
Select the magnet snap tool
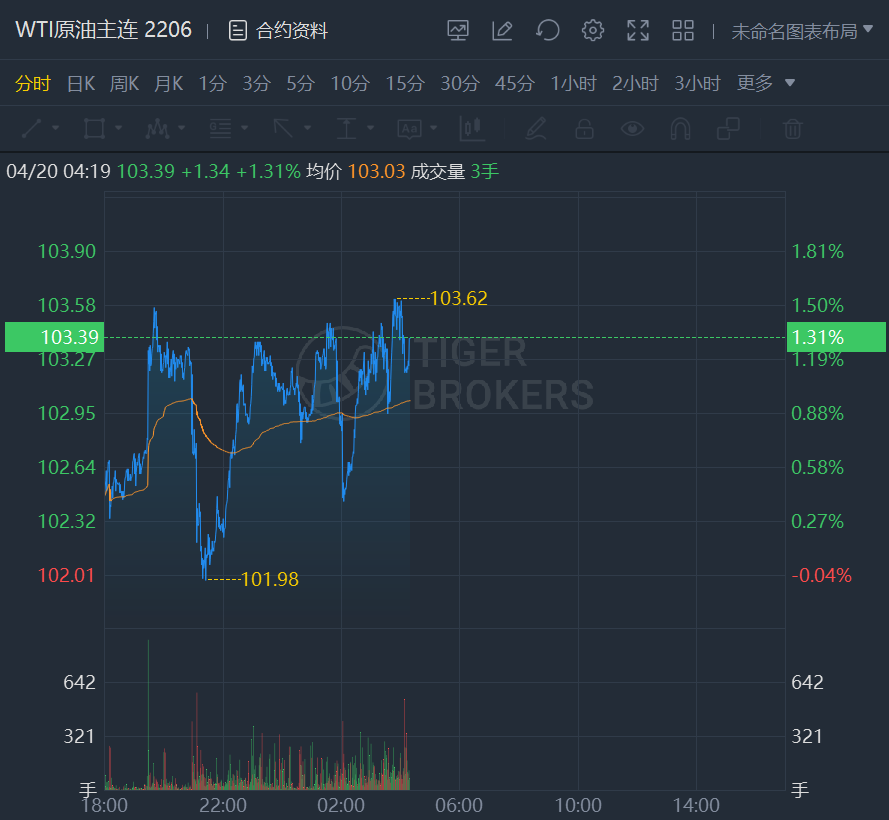click(x=680, y=128)
